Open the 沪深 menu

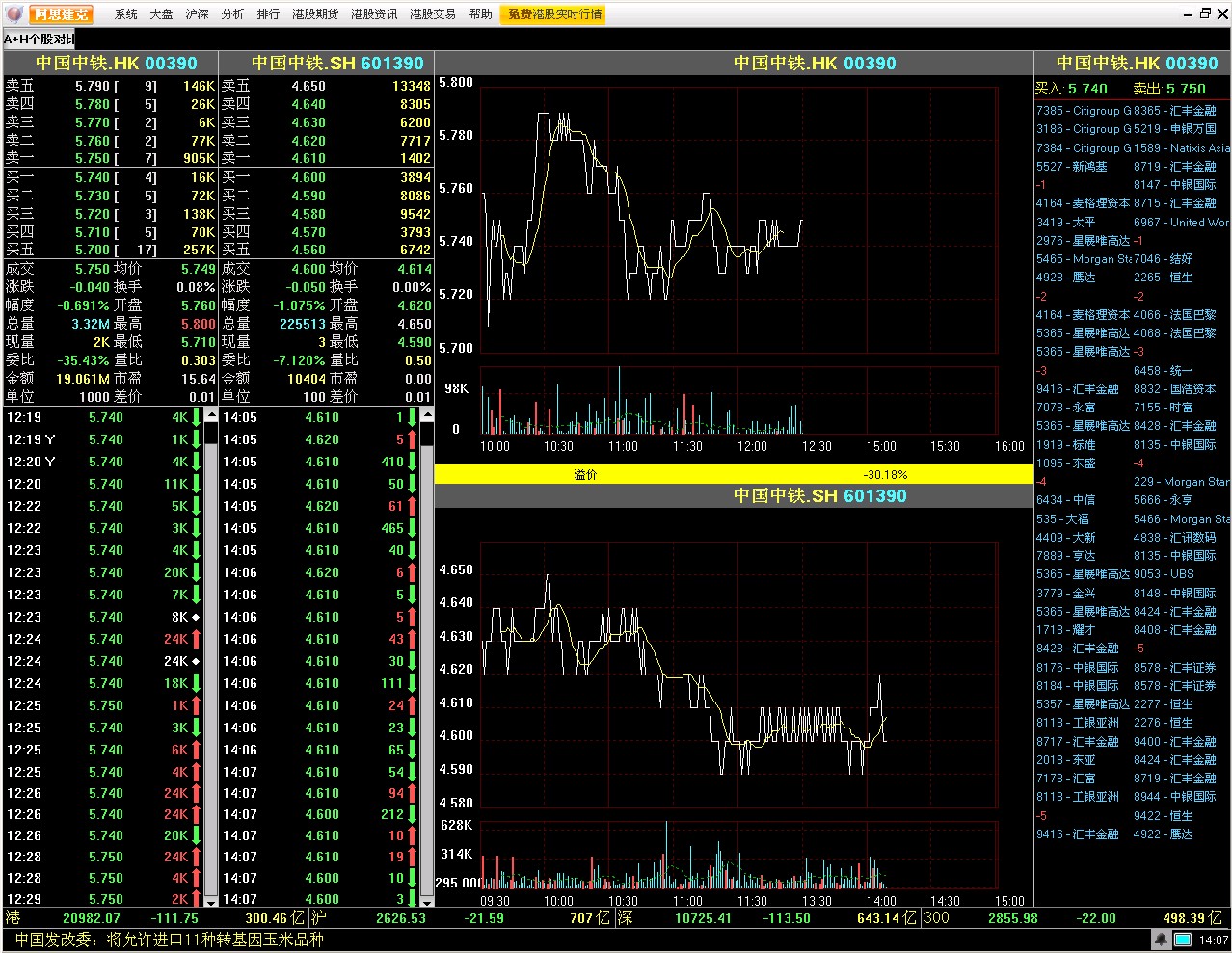(197, 14)
